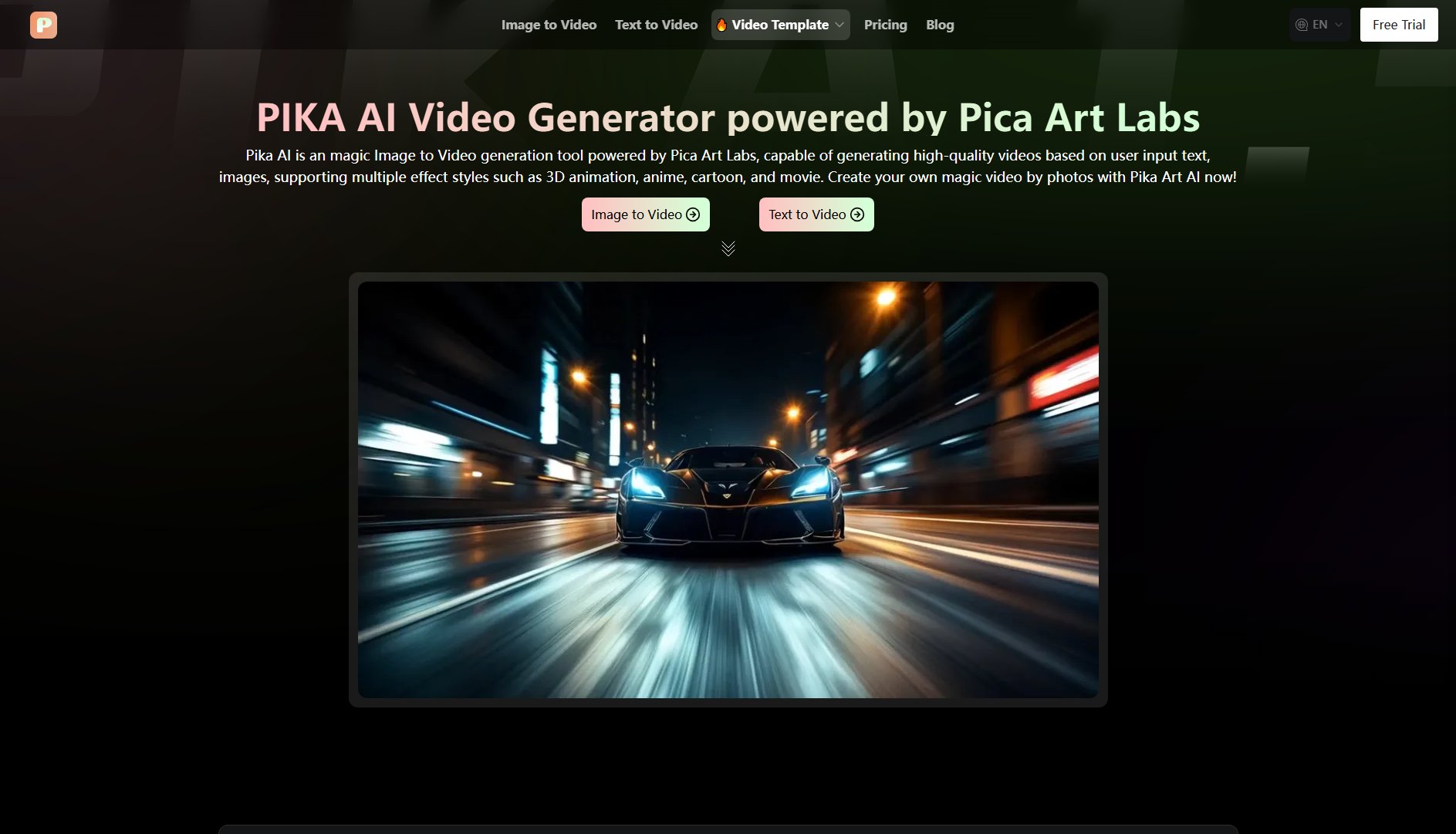Open the Image to Video nav link
1456x834 pixels.
(549, 25)
